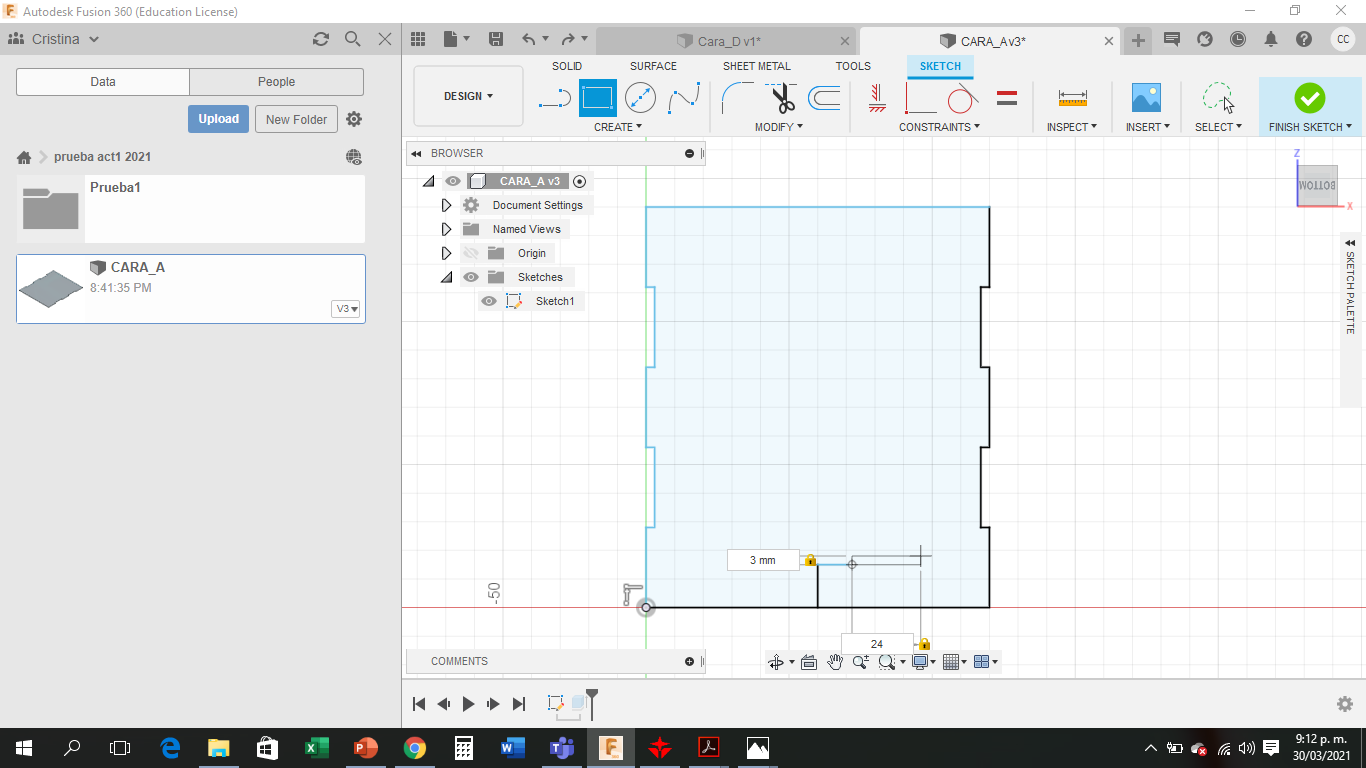The width and height of the screenshot is (1366, 768).
Task: Open the V3 version dropdown for CARA_A
Action: coord(346,309)
